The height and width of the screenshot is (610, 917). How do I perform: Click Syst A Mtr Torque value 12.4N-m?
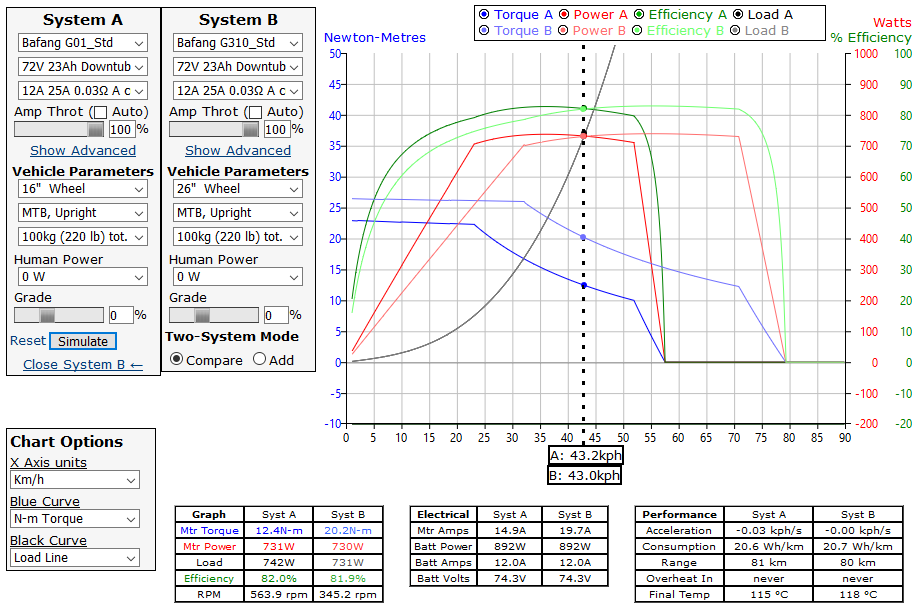point(279,530)
